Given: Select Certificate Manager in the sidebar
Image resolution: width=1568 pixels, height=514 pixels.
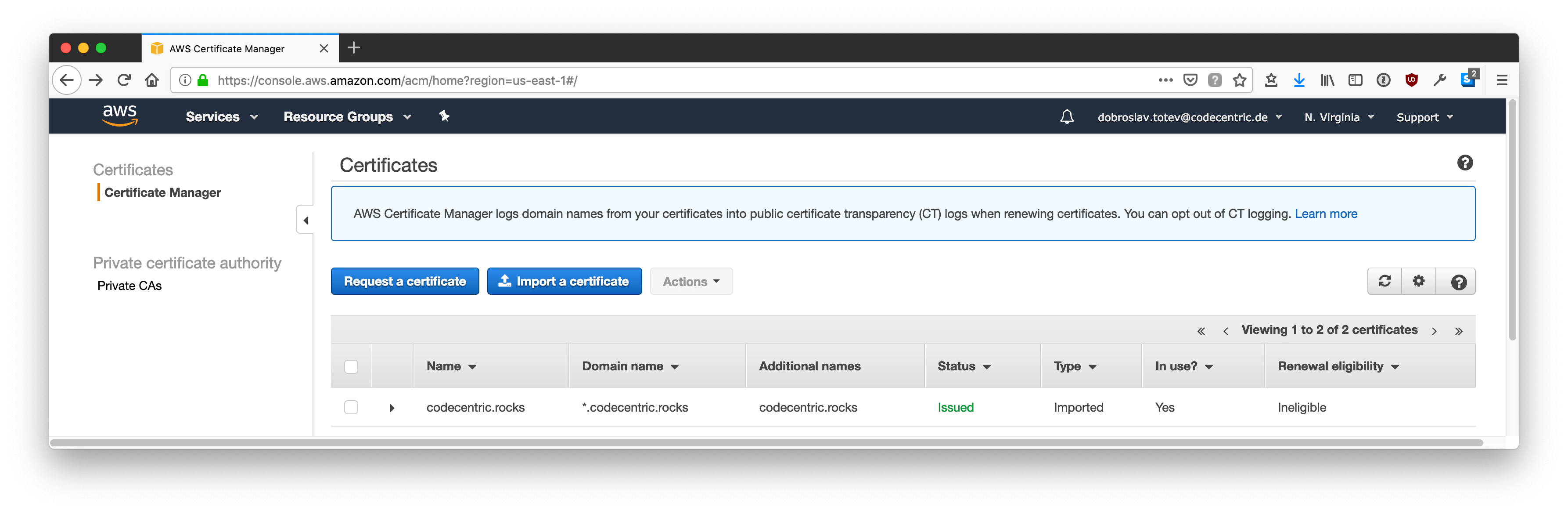Looking at the screenshot, I should pos(162,192).
